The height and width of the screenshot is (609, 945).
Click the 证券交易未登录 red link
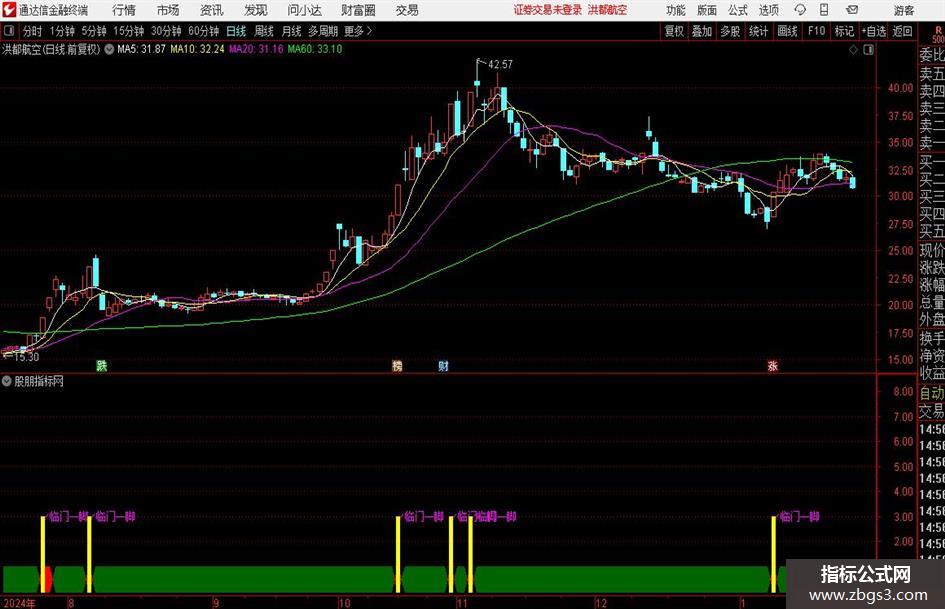(548, 10)
